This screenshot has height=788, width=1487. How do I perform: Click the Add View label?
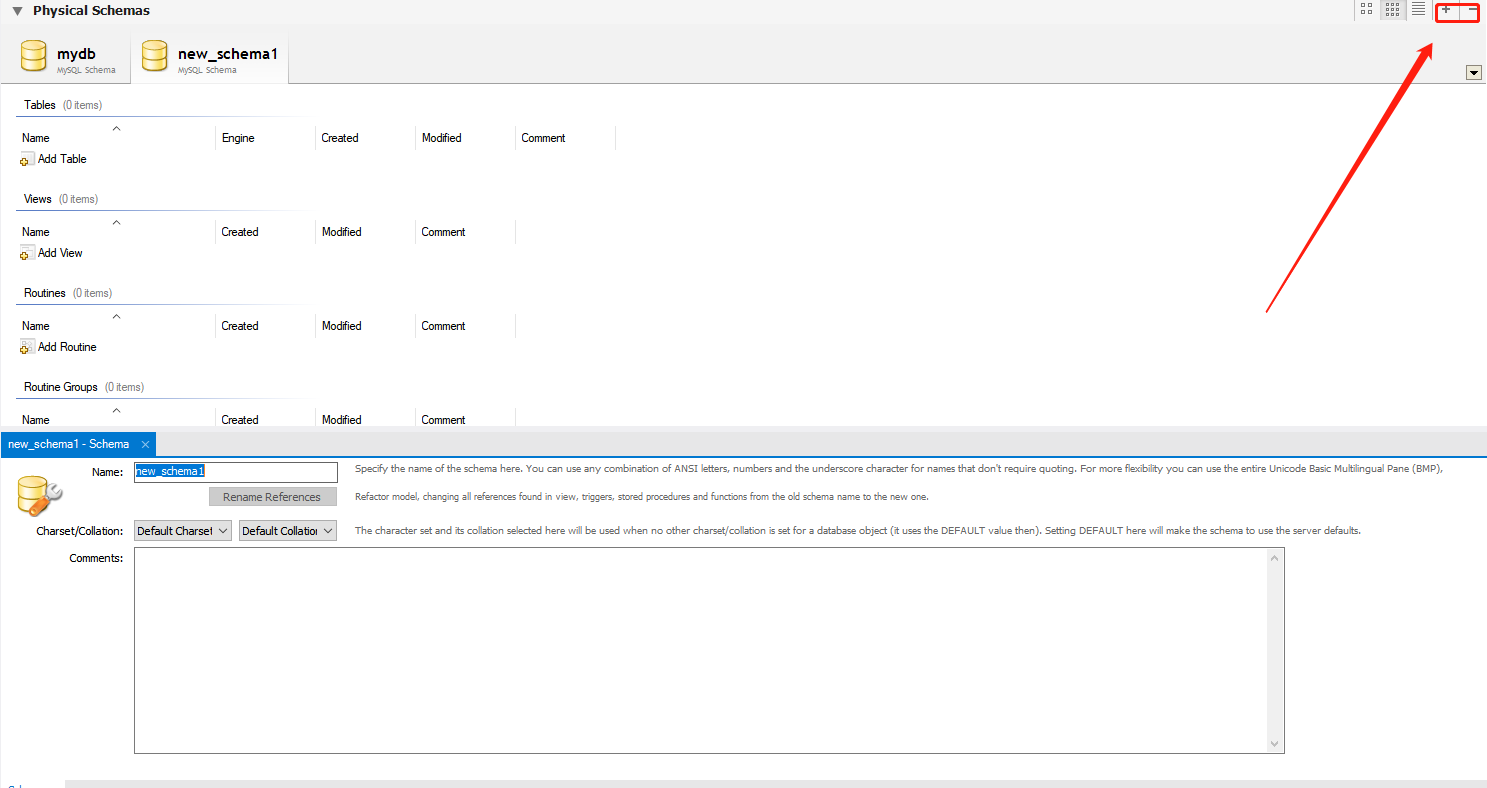click(x=60, y=253)
